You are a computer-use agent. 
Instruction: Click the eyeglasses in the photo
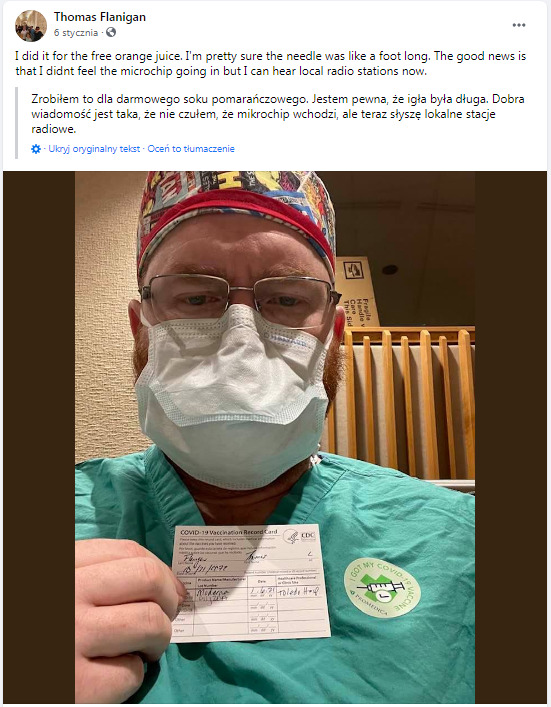(x=240, y=296)
